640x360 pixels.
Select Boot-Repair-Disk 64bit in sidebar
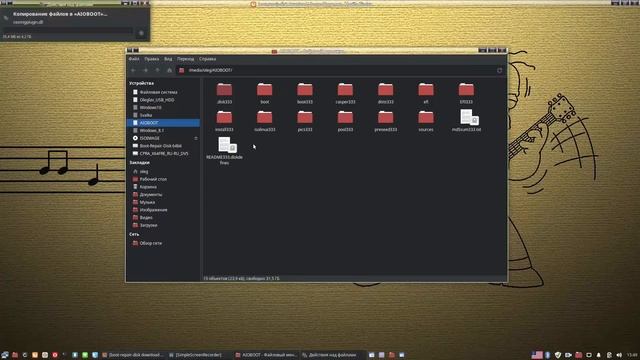point(163,146)
